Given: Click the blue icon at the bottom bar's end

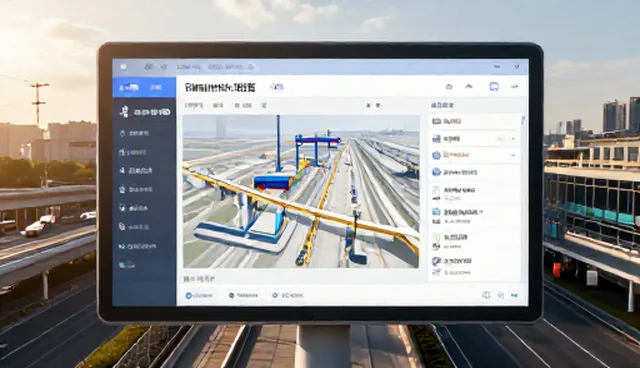Looking at the screenshot, I should point(514,295).
